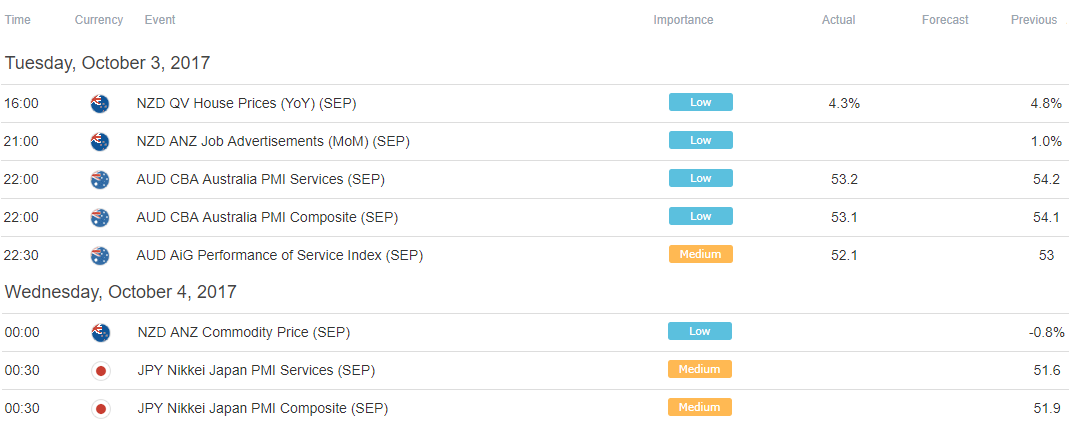The height and width of the screenshot is (421, 1070).
Task: Click the Australia flag beside CBA PMI Services
Action: pos(100,180)
